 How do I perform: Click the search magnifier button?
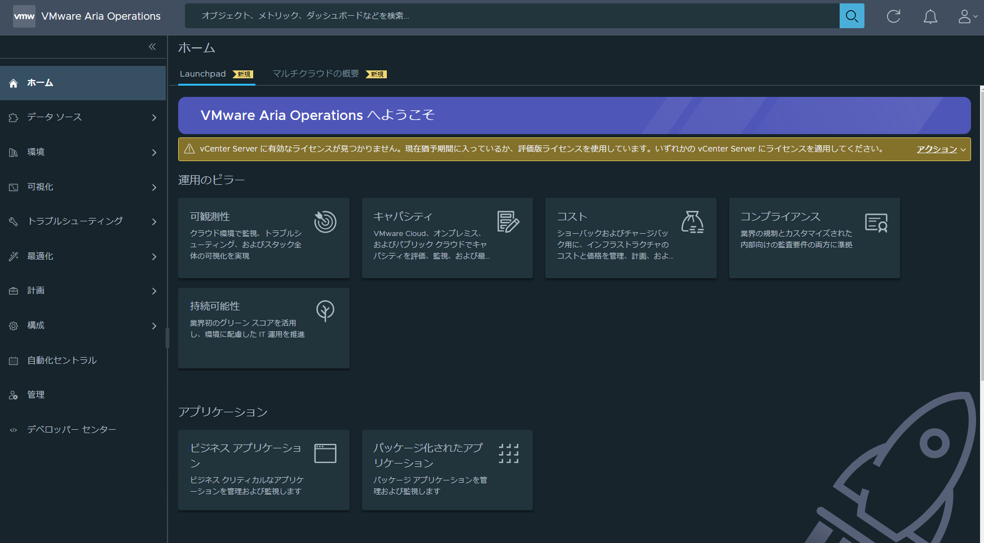(851, 16)
